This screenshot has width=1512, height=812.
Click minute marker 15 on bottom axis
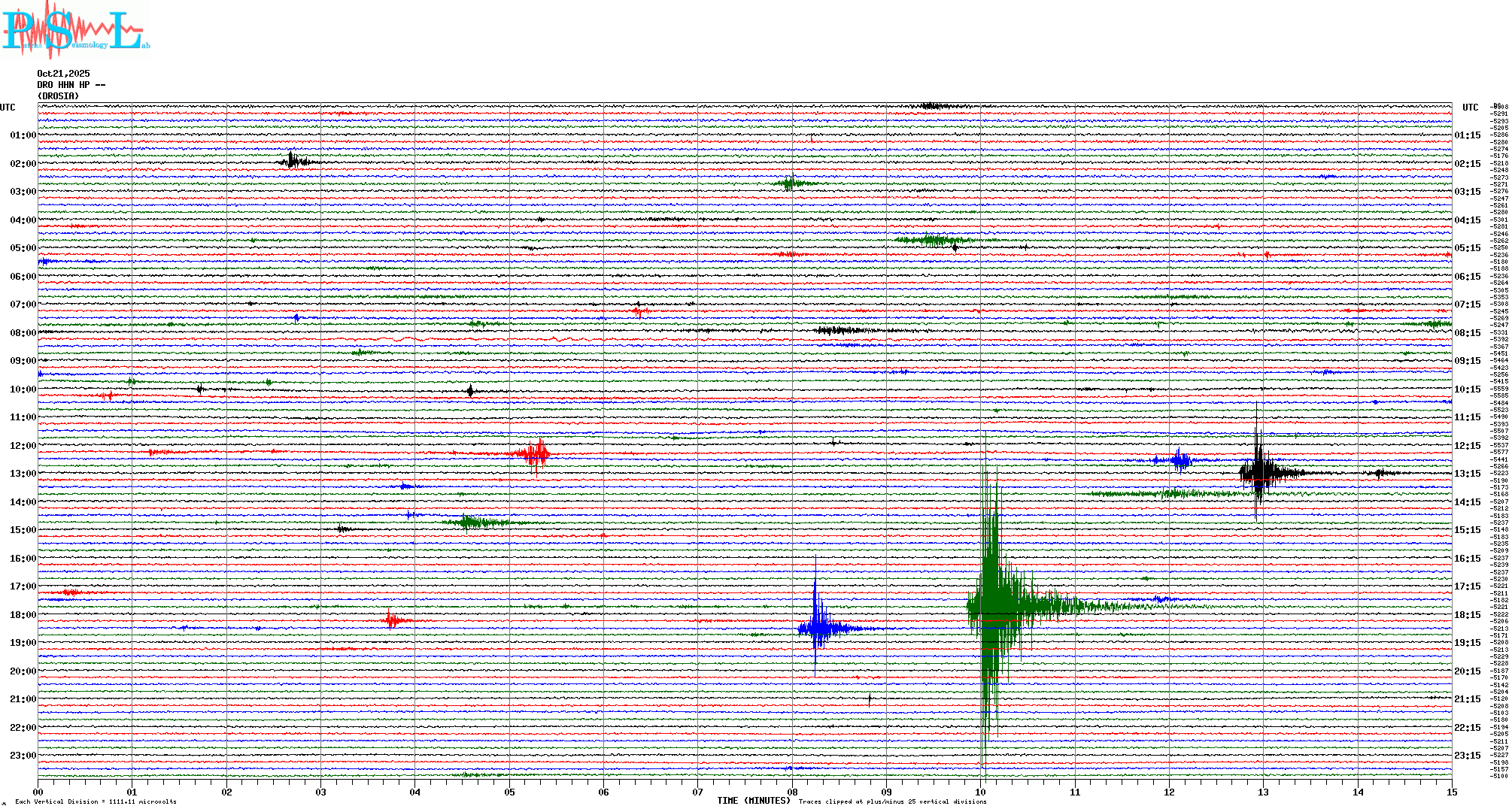(x=1451, y=792)
